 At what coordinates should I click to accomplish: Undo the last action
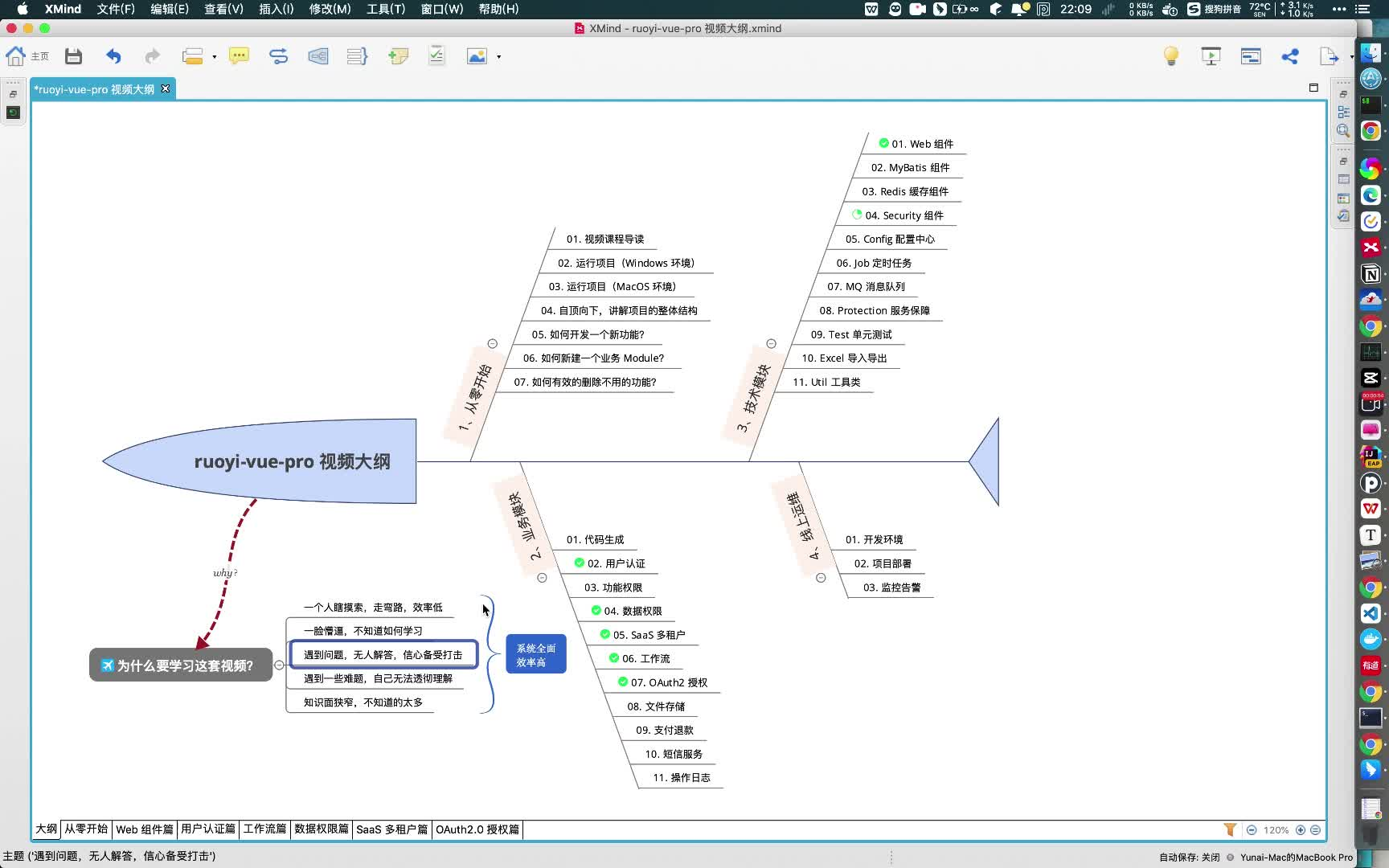pos(113,56)
